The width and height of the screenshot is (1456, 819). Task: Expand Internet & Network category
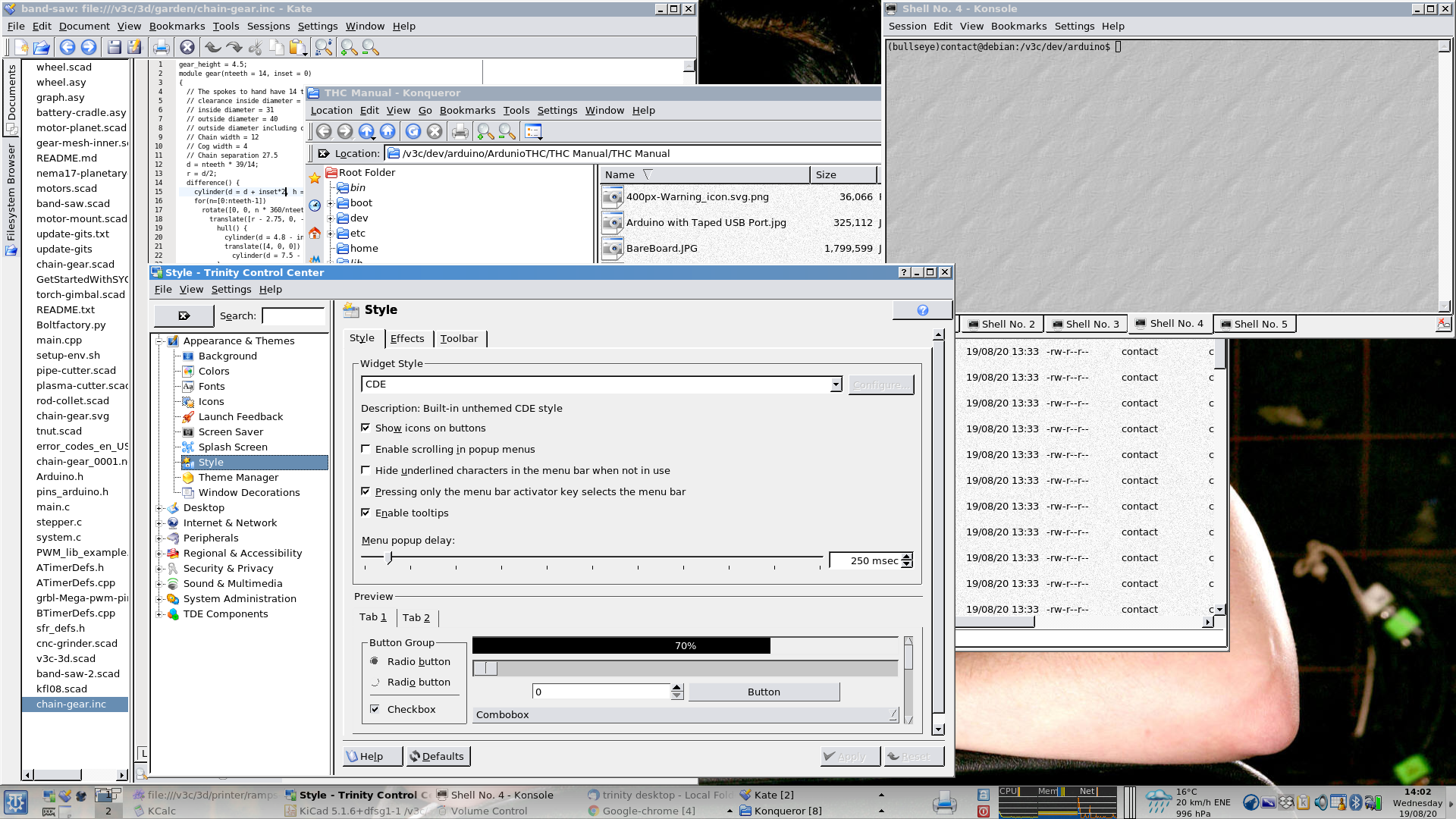point(159,522)
